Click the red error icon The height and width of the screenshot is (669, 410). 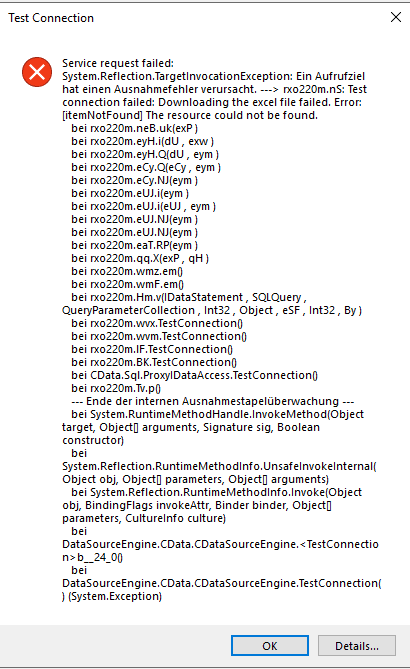(x=37, y=72)
